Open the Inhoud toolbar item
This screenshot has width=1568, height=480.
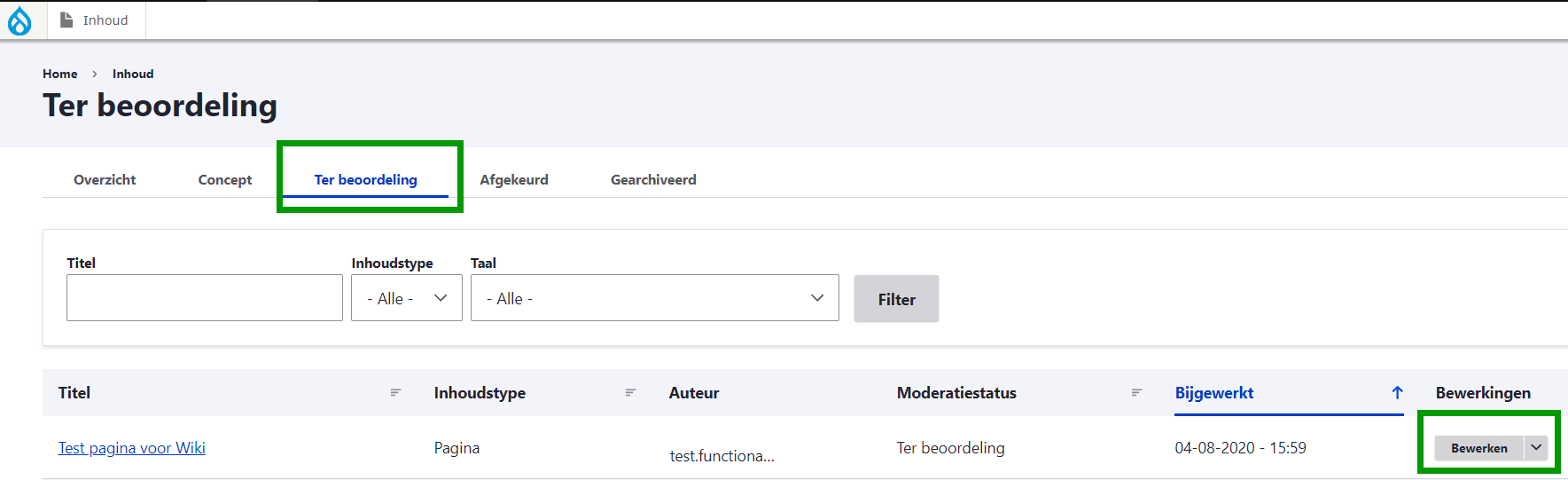[x=95, y=20]
